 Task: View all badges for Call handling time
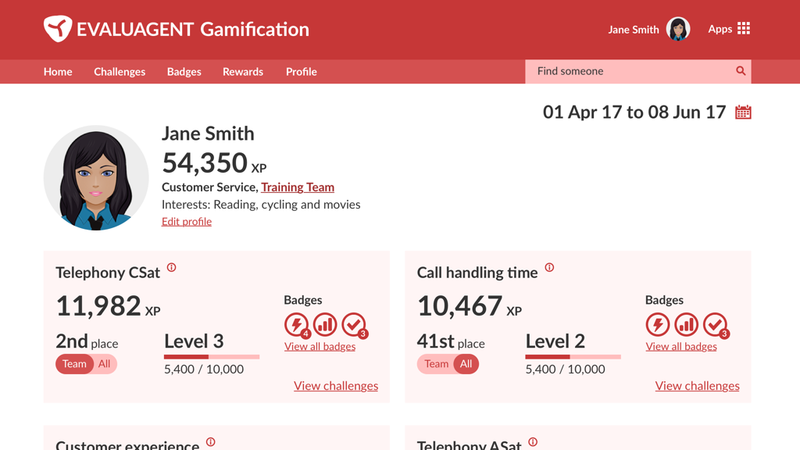pyautogui.click(x=681, y=346)
